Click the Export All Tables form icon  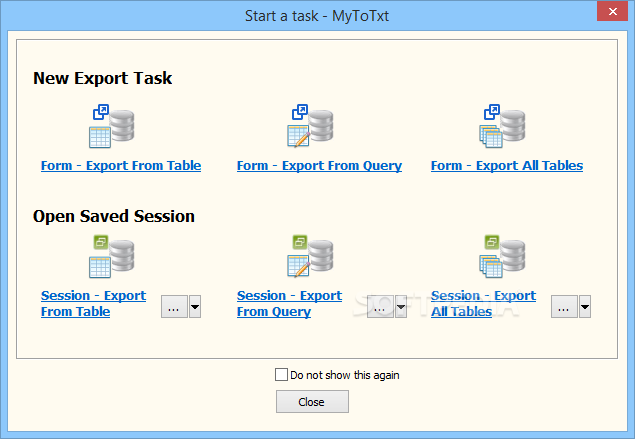pyautogui.click(x=503, y=127)
